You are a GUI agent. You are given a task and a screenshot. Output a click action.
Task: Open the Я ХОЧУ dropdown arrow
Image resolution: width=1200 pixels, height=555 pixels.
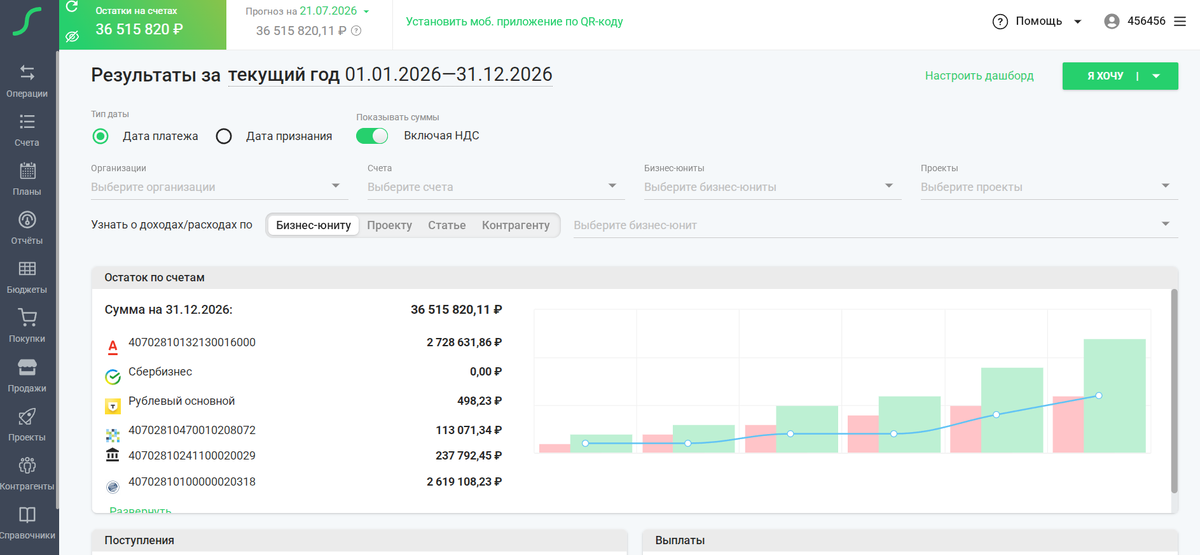[x=1156, y=76]
